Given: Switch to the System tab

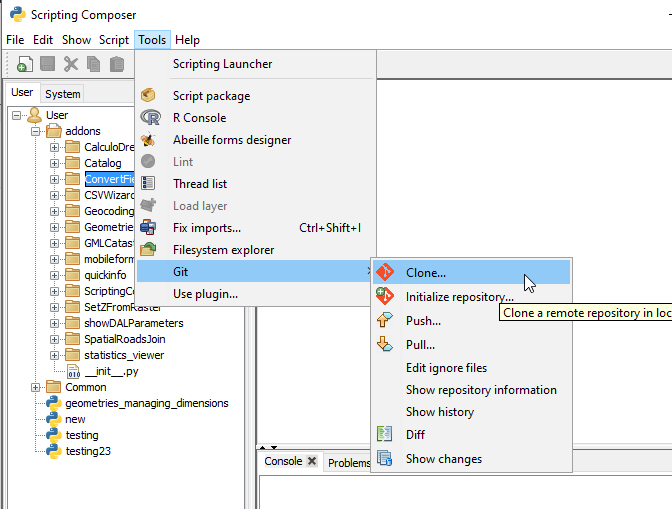Looking at the screenshot, I should (62, 93).
